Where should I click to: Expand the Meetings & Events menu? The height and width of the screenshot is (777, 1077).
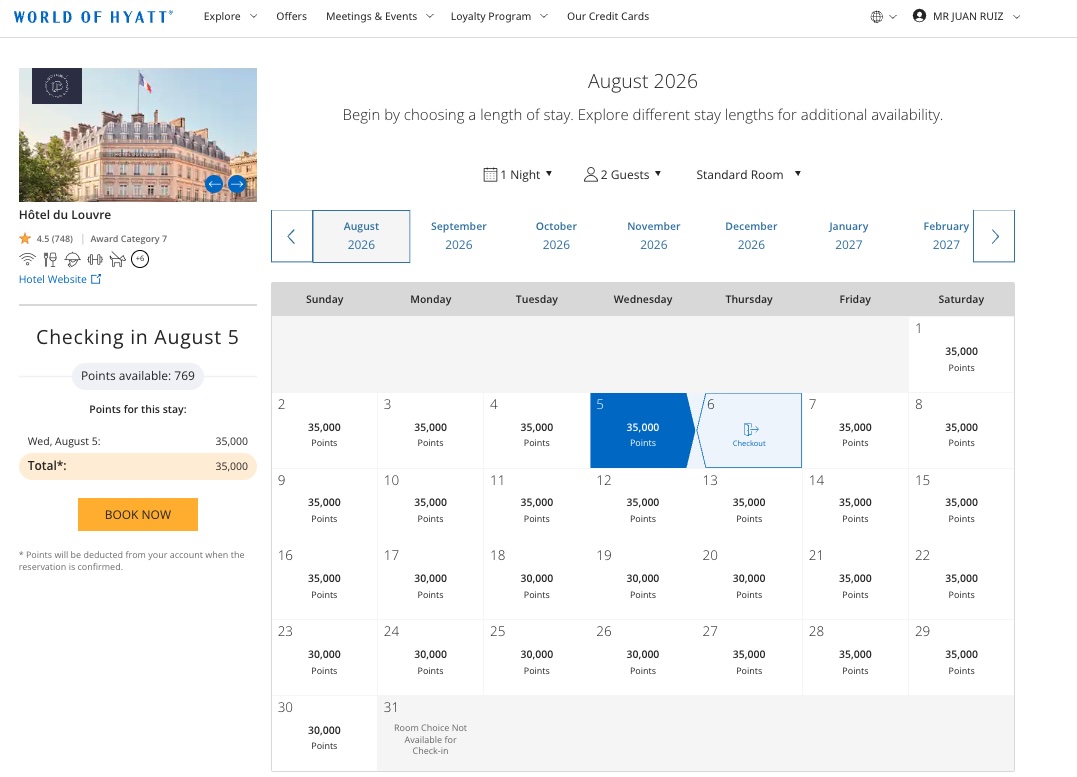[380, 16]
